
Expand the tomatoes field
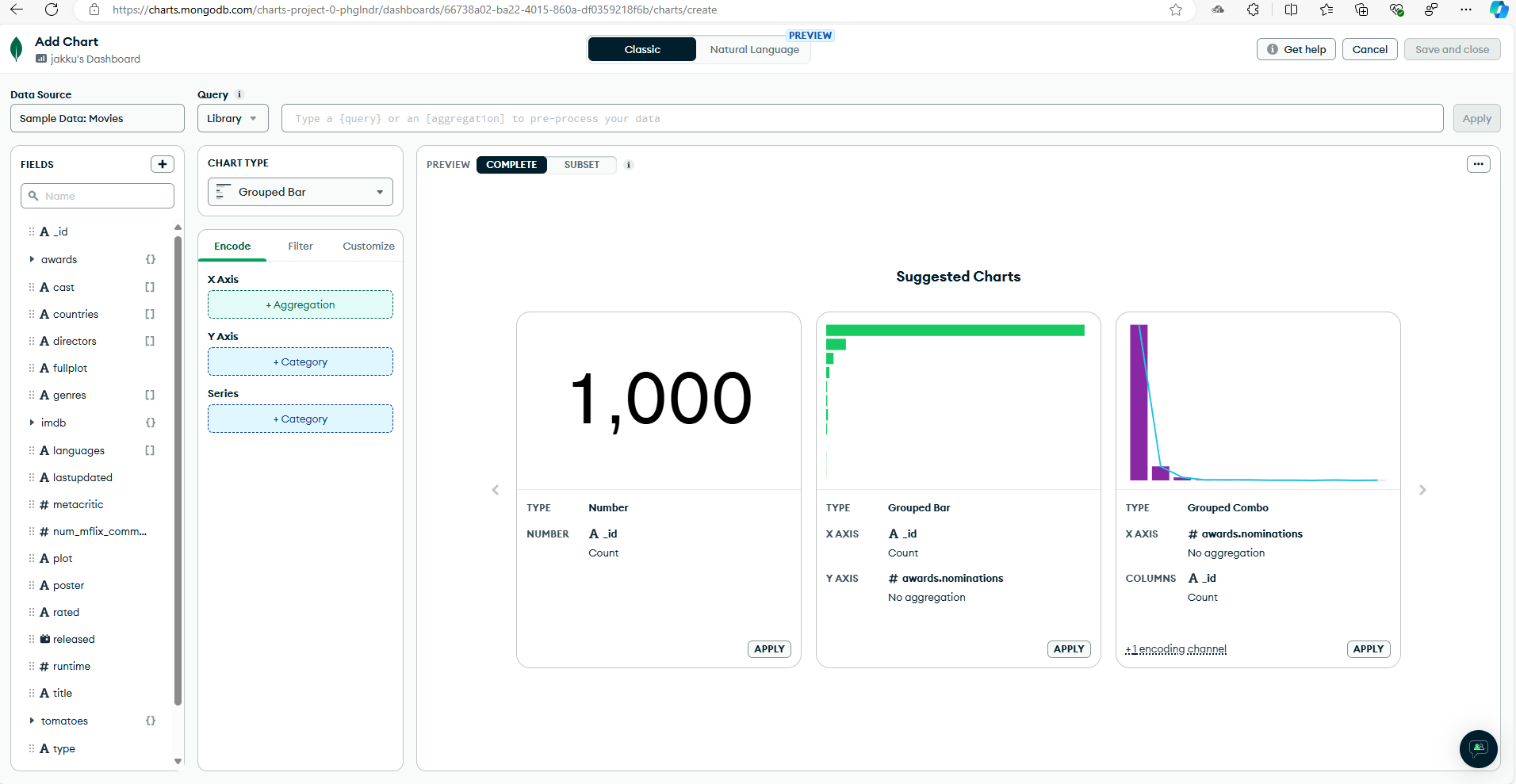coord(32,721)
